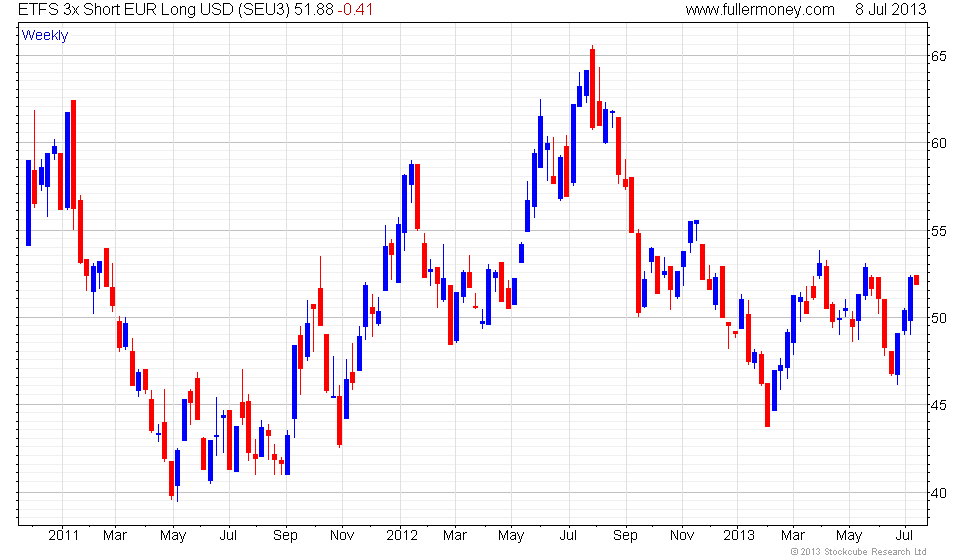The width and height of the screenshot is (980, 560).
Task: Click the blue Weekly label
Action: pyautogui.click(x=44, y=36)
